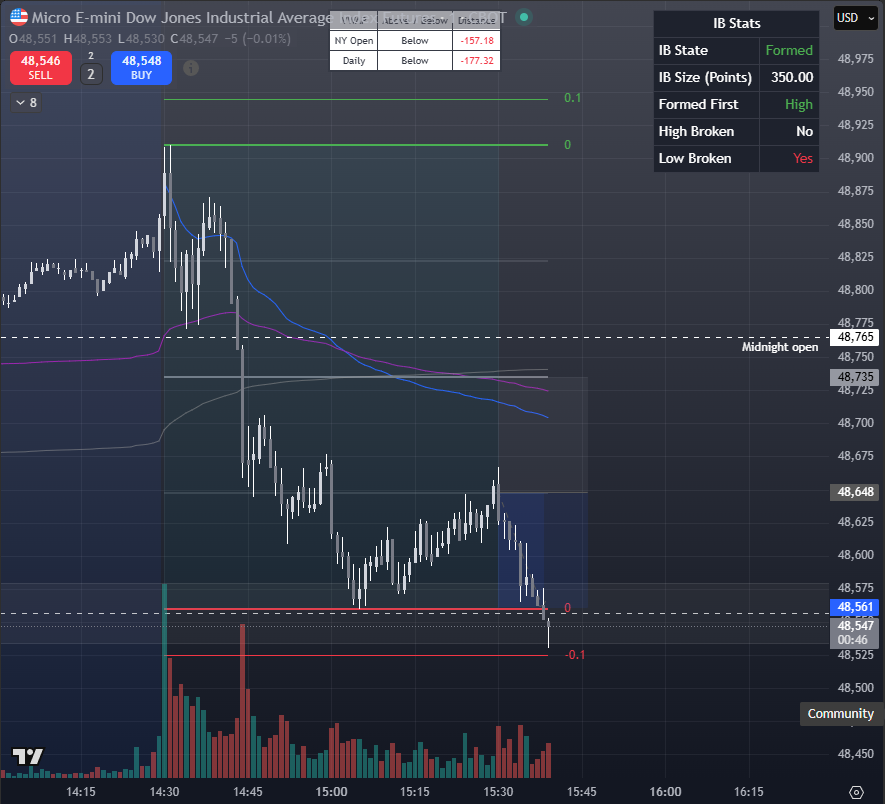
Task: Open chart settings hexagon icon bottom right
Action: (x=856, y=793)
